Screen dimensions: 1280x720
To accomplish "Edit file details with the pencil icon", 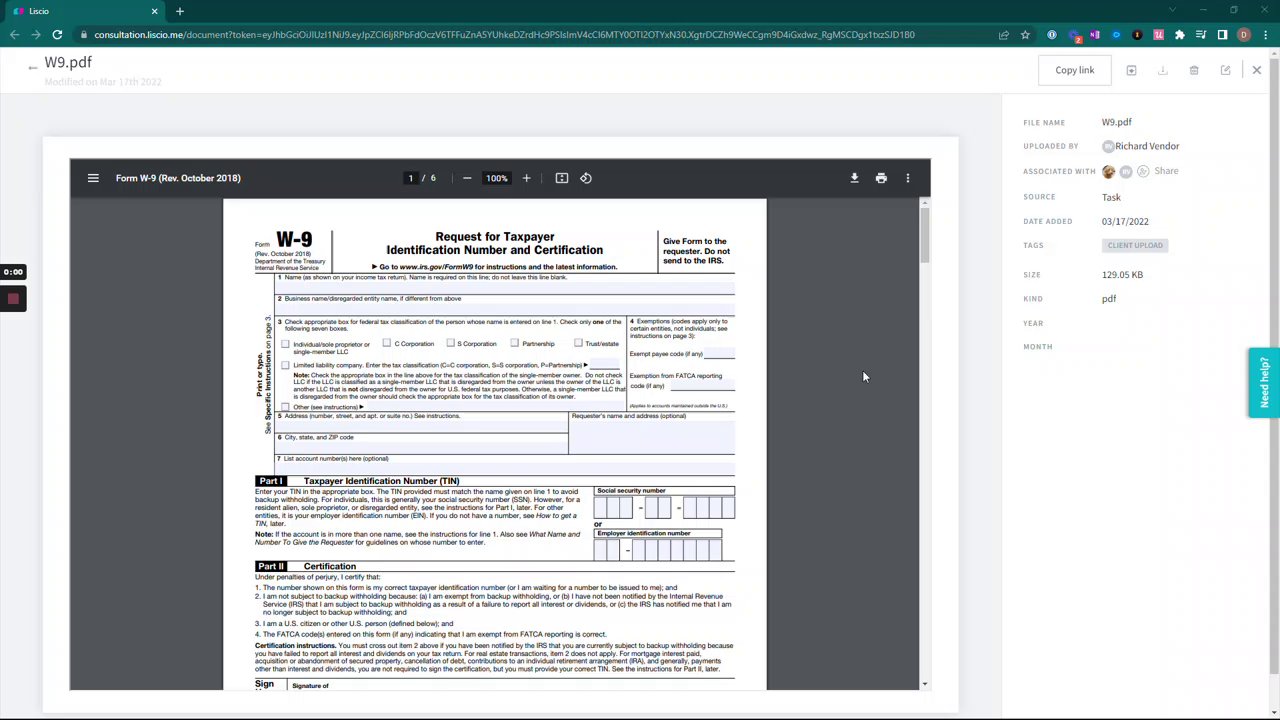I will [1225, 70].
